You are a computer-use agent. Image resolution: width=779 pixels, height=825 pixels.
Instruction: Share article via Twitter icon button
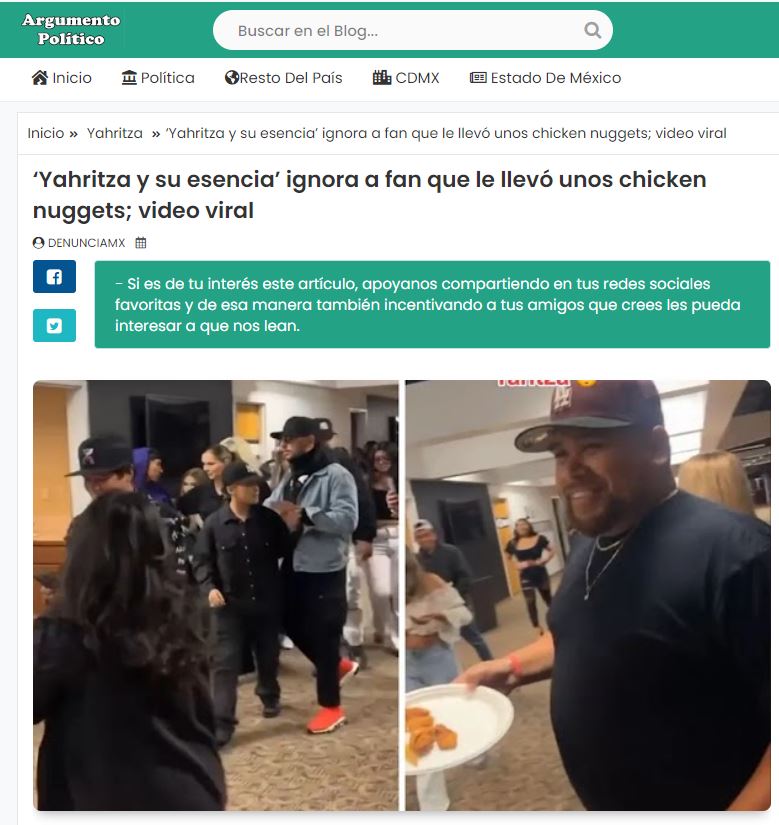tap(54, 326)
